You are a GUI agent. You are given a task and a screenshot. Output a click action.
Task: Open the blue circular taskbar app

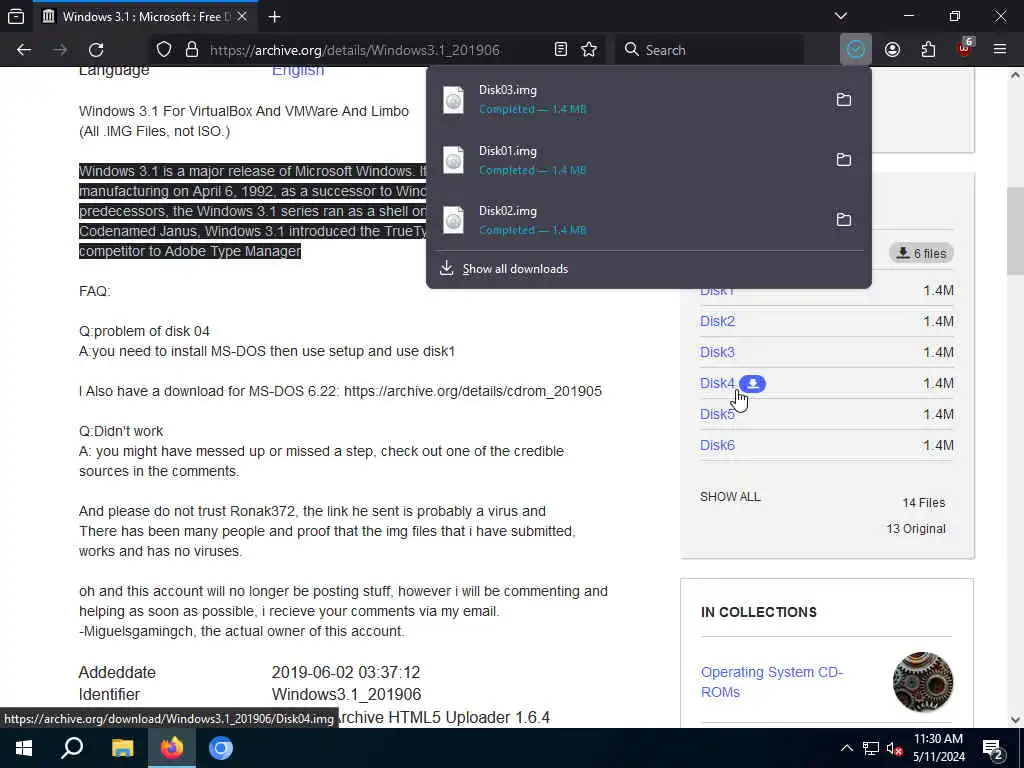(221, 748)
